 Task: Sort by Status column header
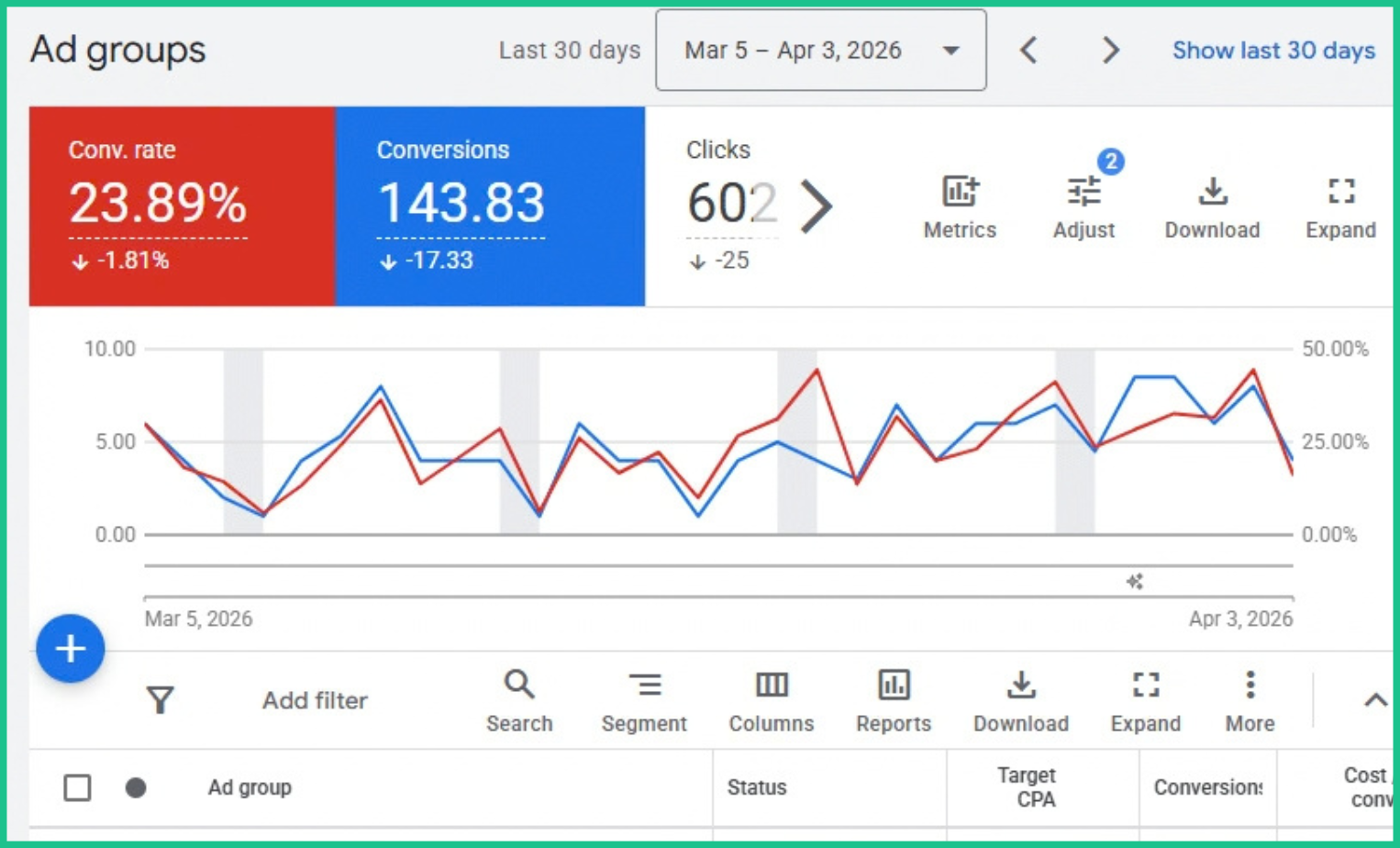(757, 787)
